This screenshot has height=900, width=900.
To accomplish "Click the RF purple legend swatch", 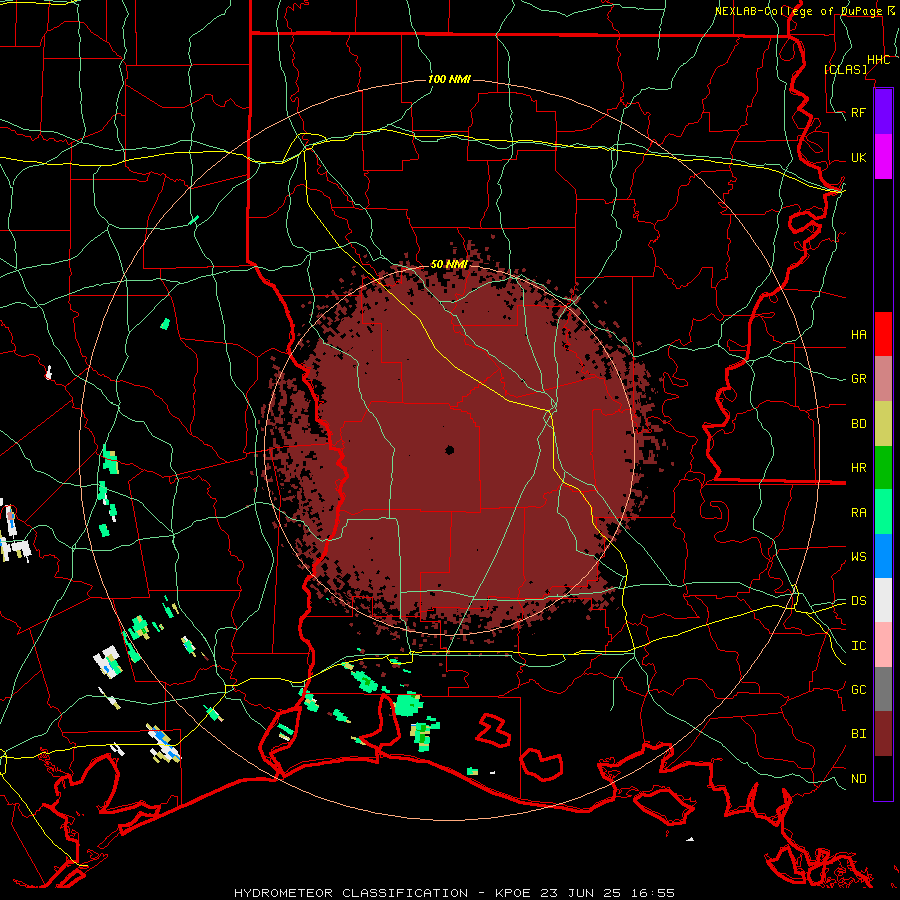I will tap(883, 112).
